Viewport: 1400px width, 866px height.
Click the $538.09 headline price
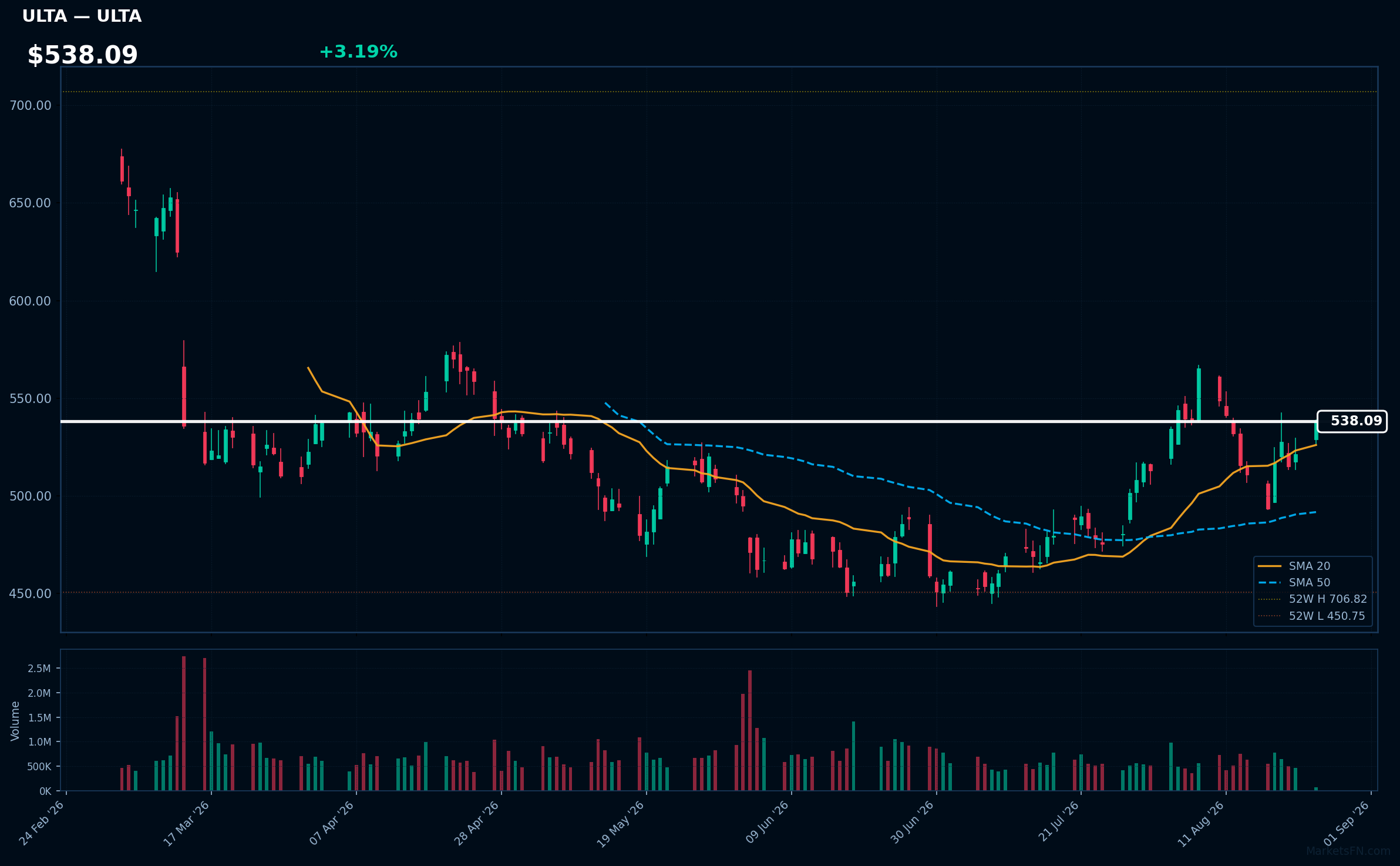83,55
